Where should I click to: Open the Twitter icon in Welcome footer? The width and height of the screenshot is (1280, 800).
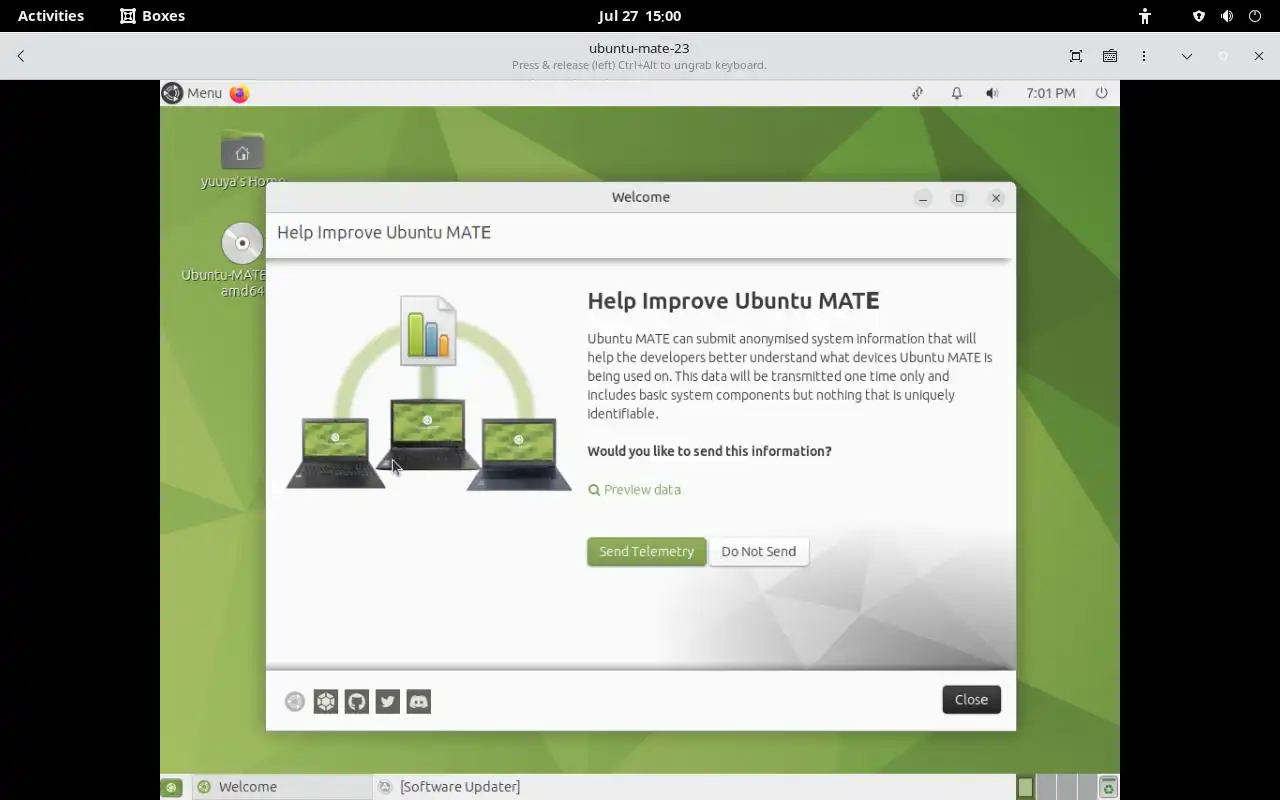point(388,702)
